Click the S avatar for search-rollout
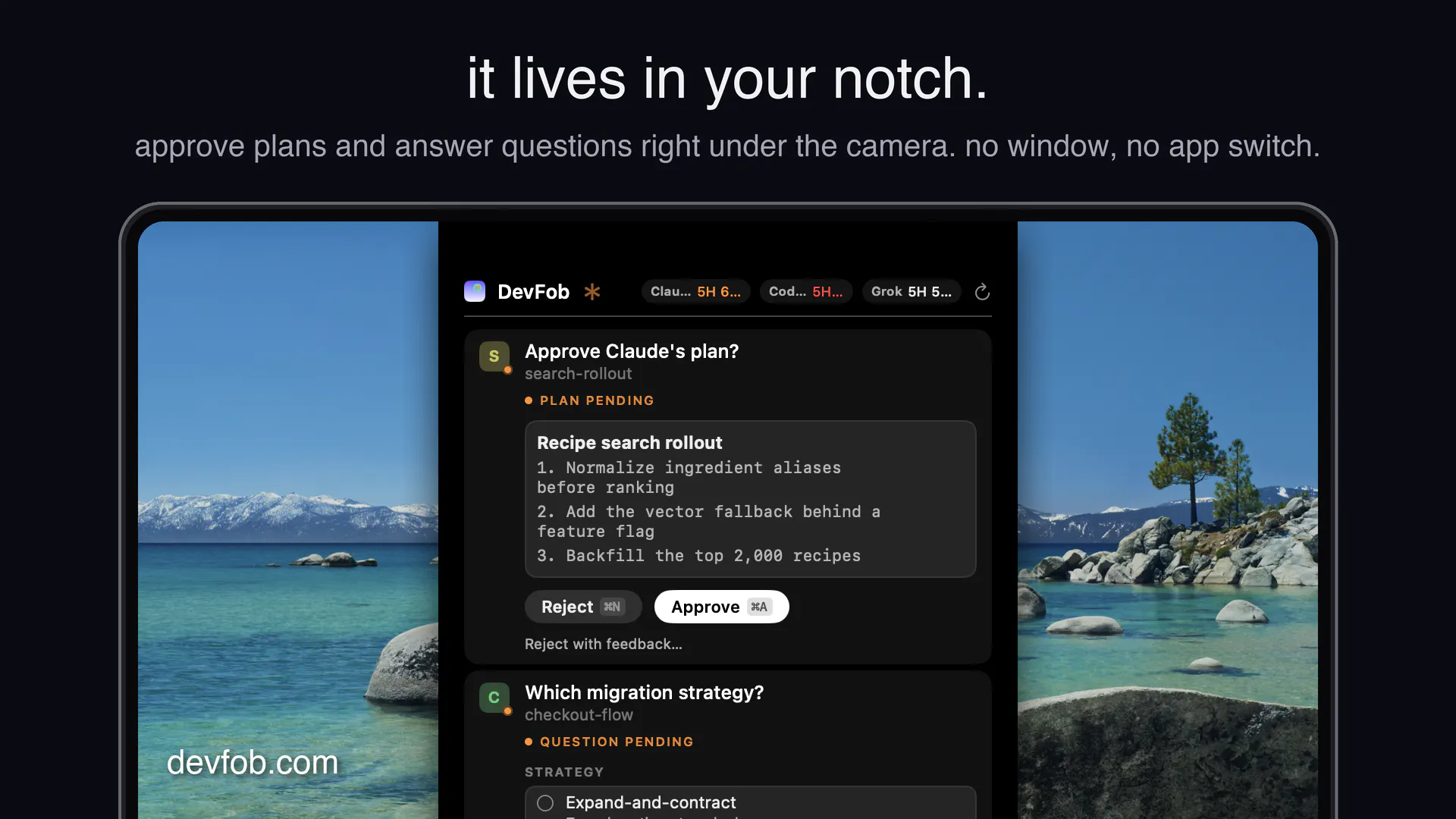Screen dimensions: 1456x819 494,356
